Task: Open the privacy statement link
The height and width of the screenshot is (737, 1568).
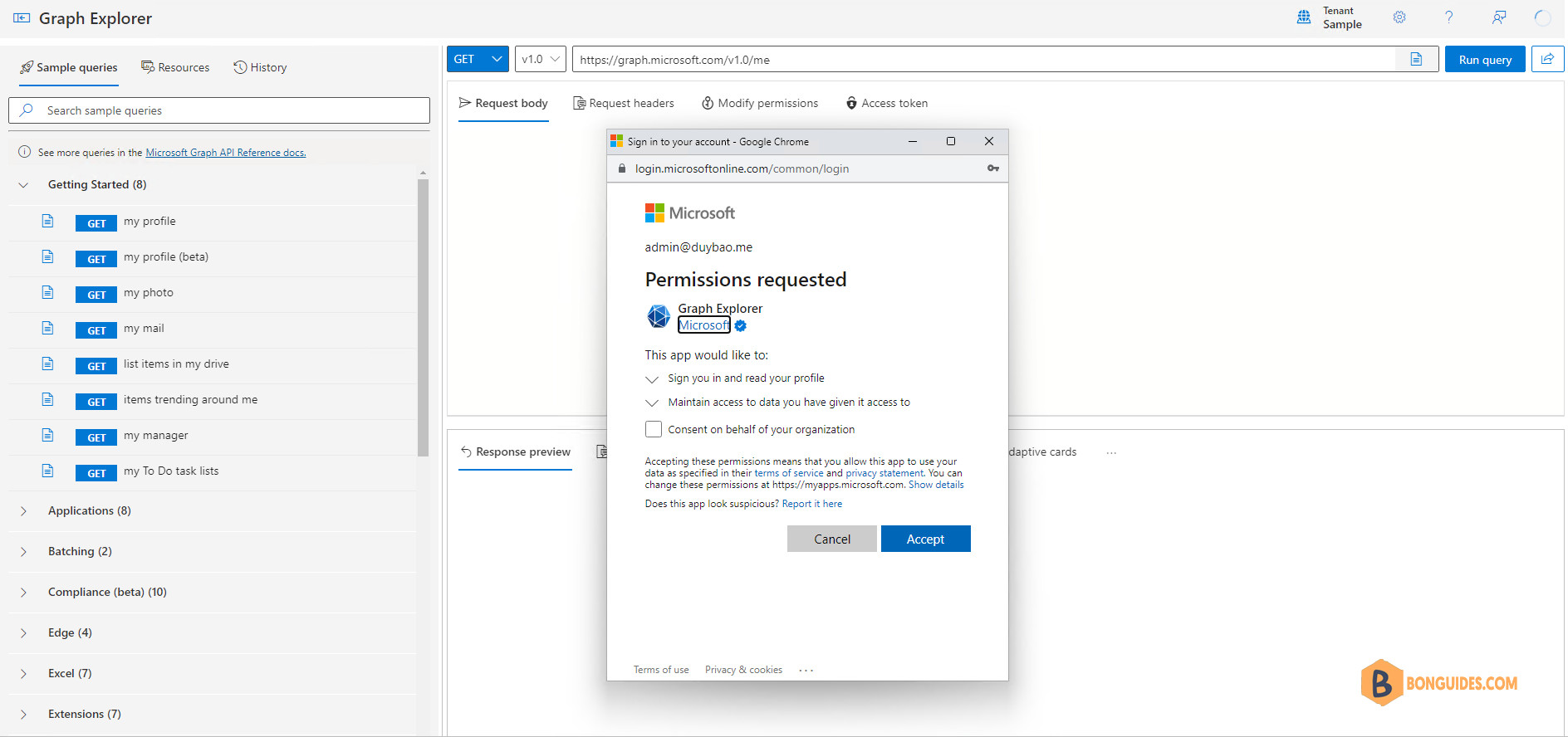Action: coord(884,473)
